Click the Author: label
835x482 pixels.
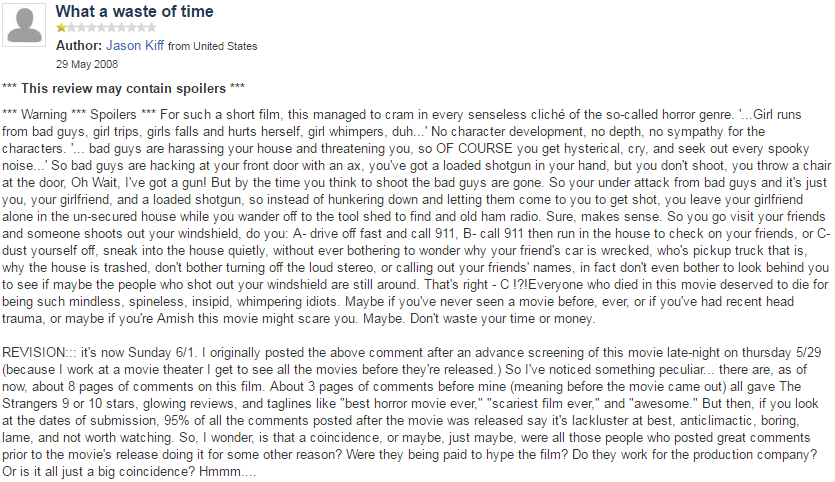point(79,46)
